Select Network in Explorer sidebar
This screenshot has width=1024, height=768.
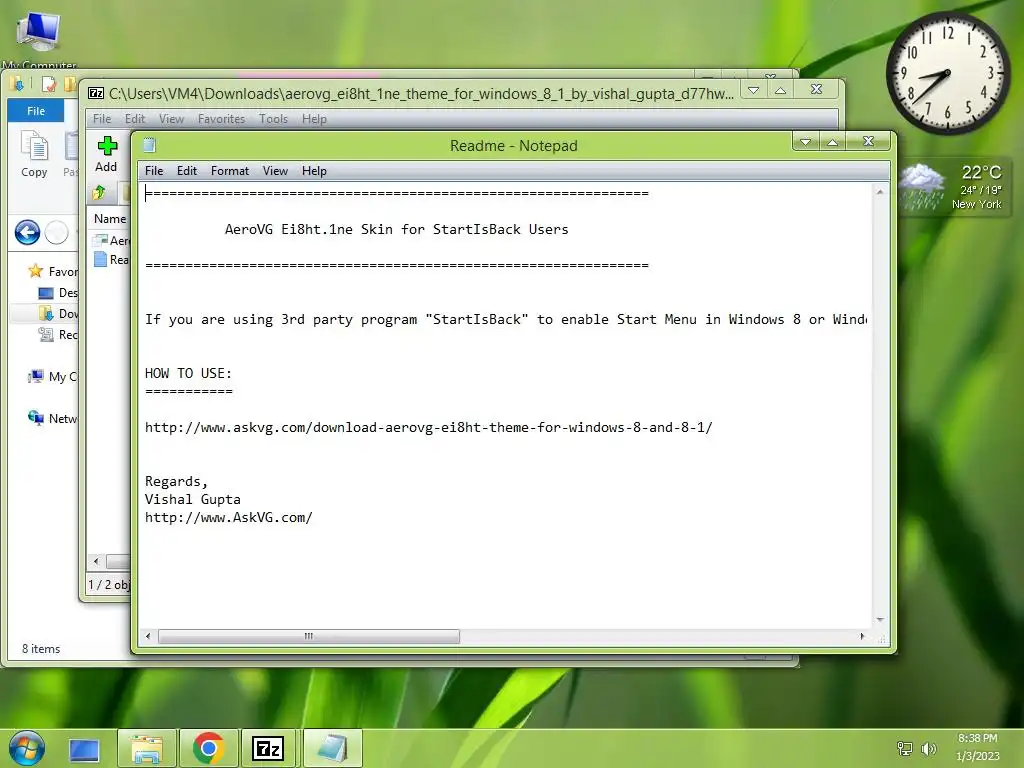(x=52, y=418)
